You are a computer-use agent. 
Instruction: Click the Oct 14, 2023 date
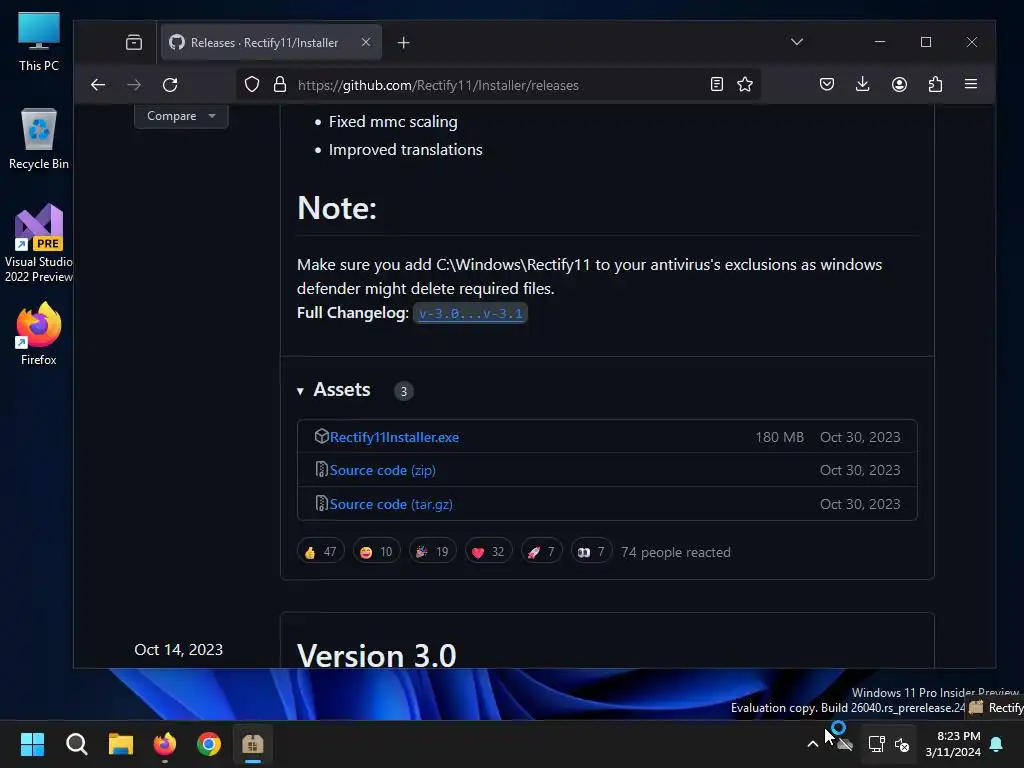point(178,650)
